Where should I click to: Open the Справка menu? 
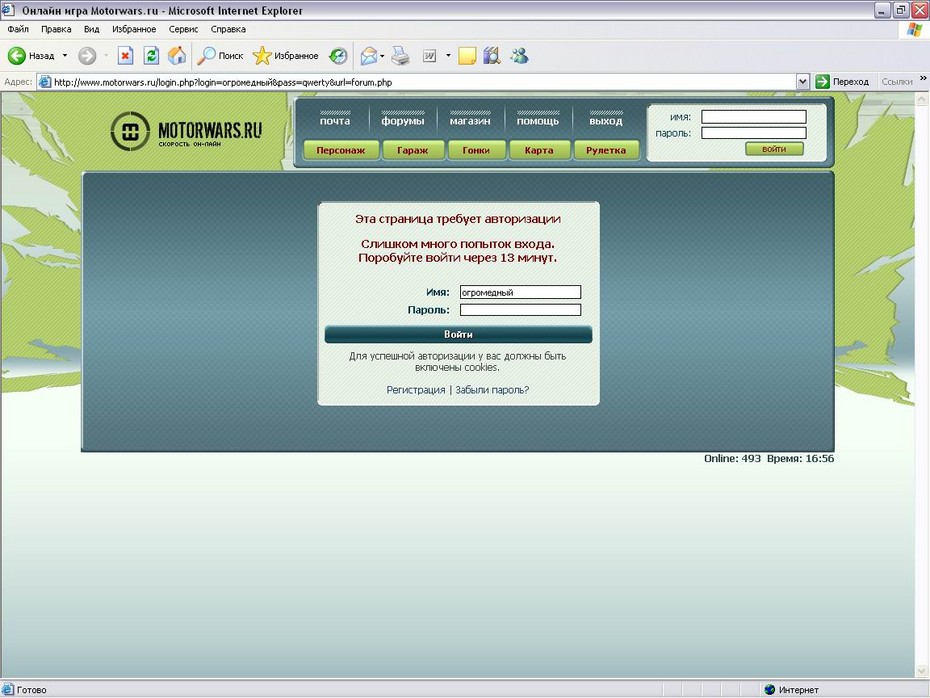[228, 29]
